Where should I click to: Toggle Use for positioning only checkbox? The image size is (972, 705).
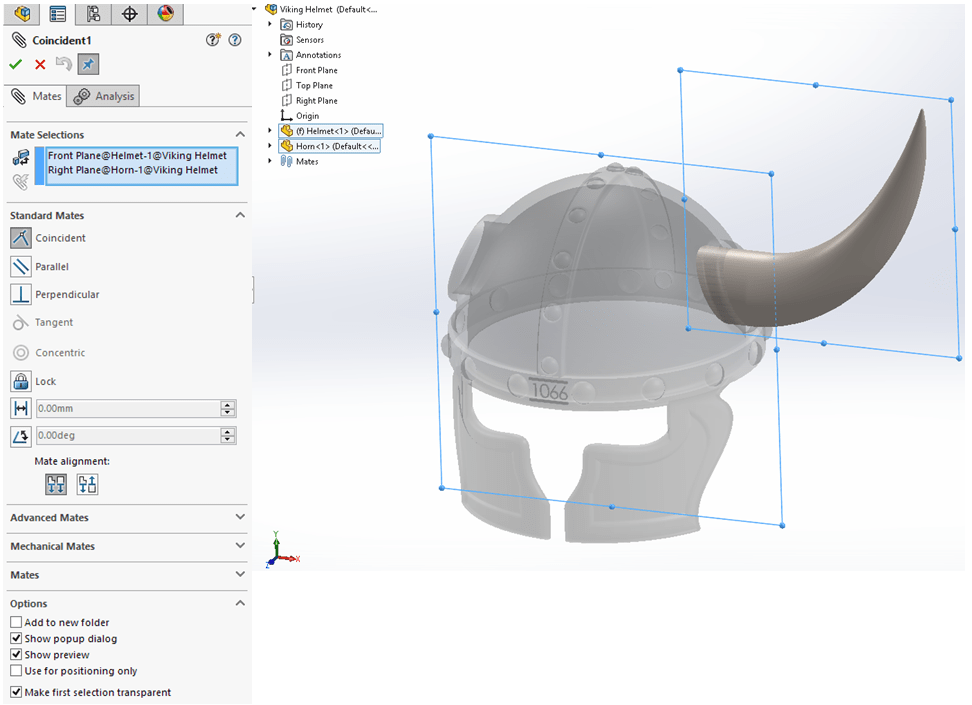16,671
